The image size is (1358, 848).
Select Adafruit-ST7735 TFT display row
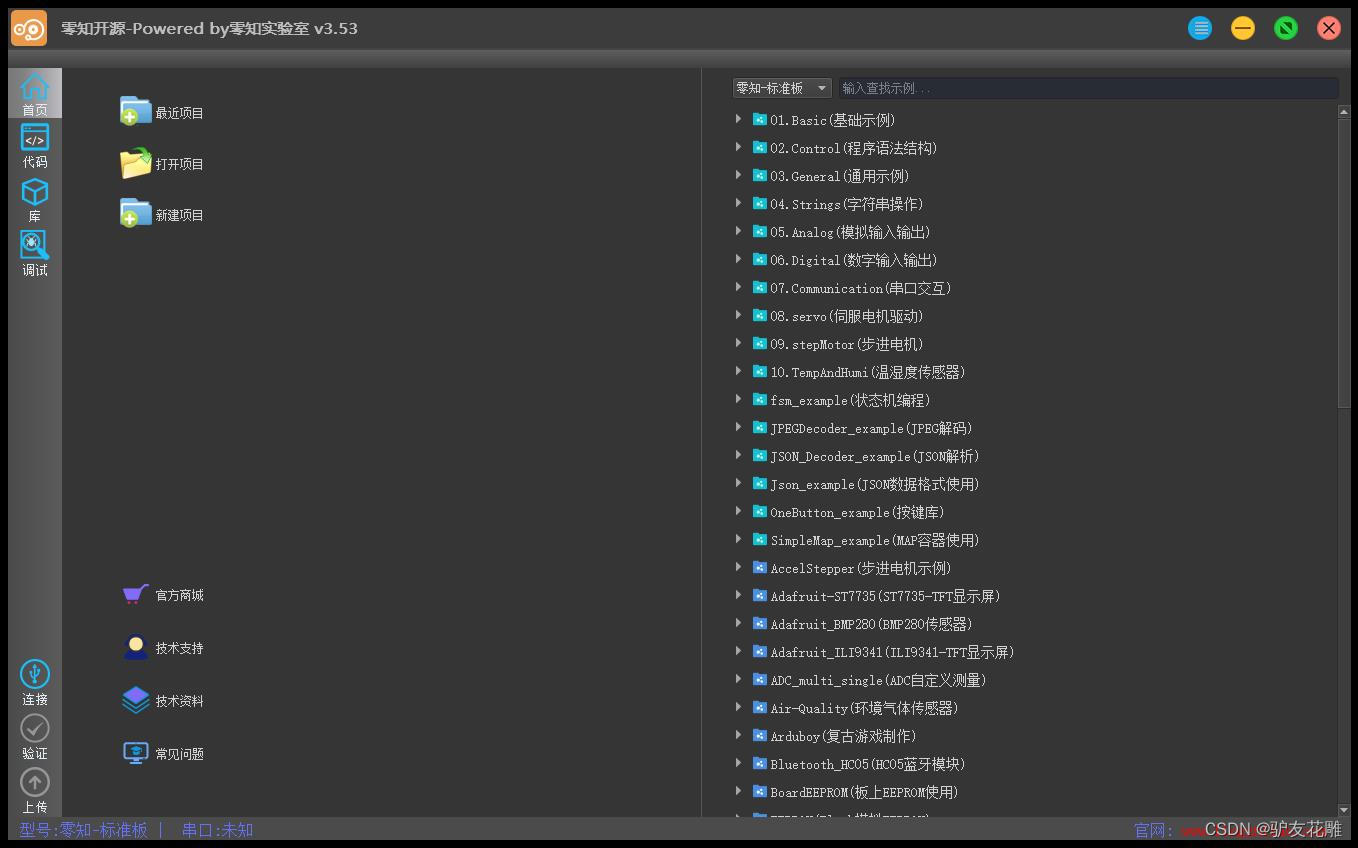[885, 596]
